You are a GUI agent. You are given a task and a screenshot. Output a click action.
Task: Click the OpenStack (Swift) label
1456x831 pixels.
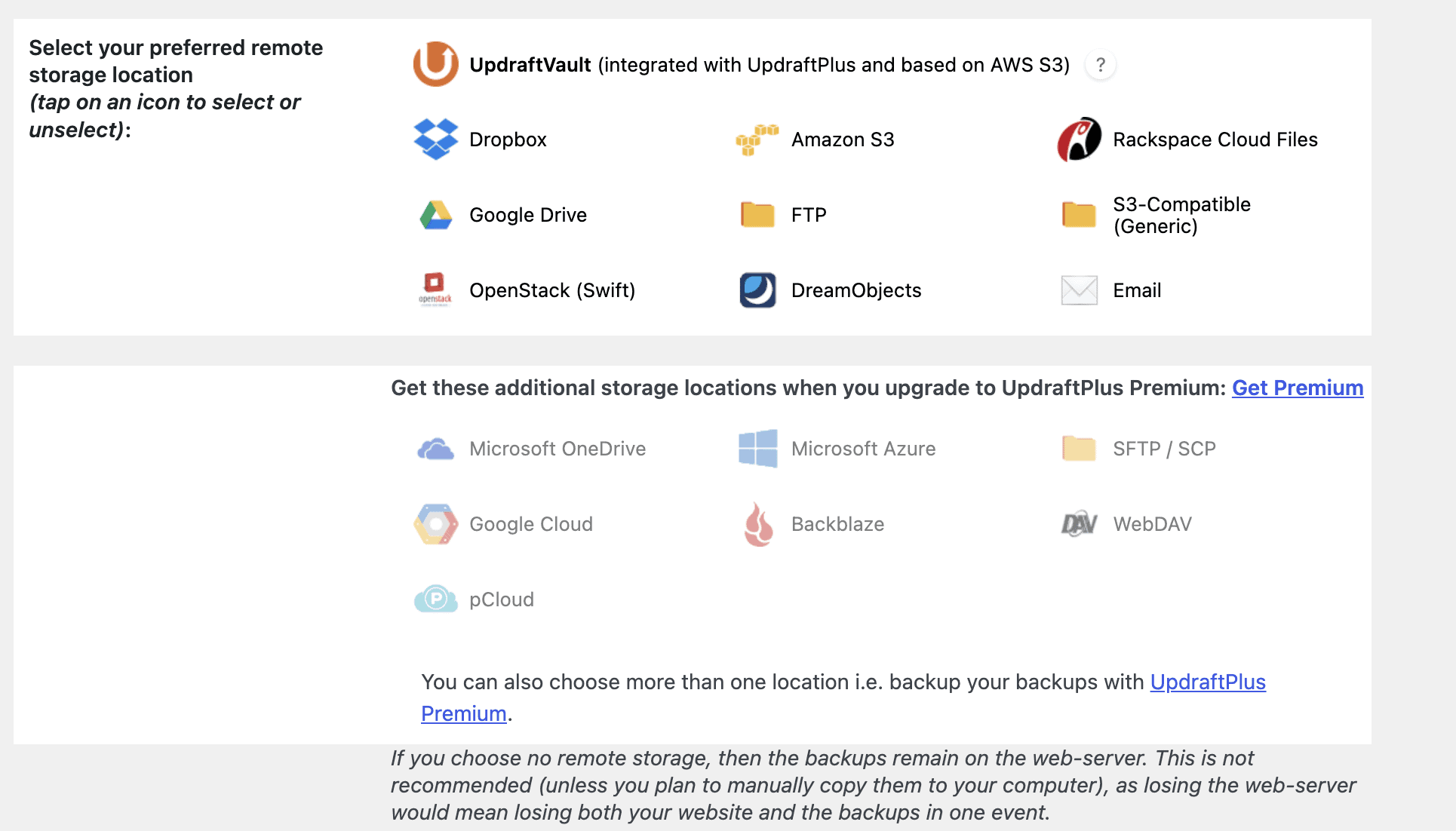pyautogui.click(x=552, y=290)
